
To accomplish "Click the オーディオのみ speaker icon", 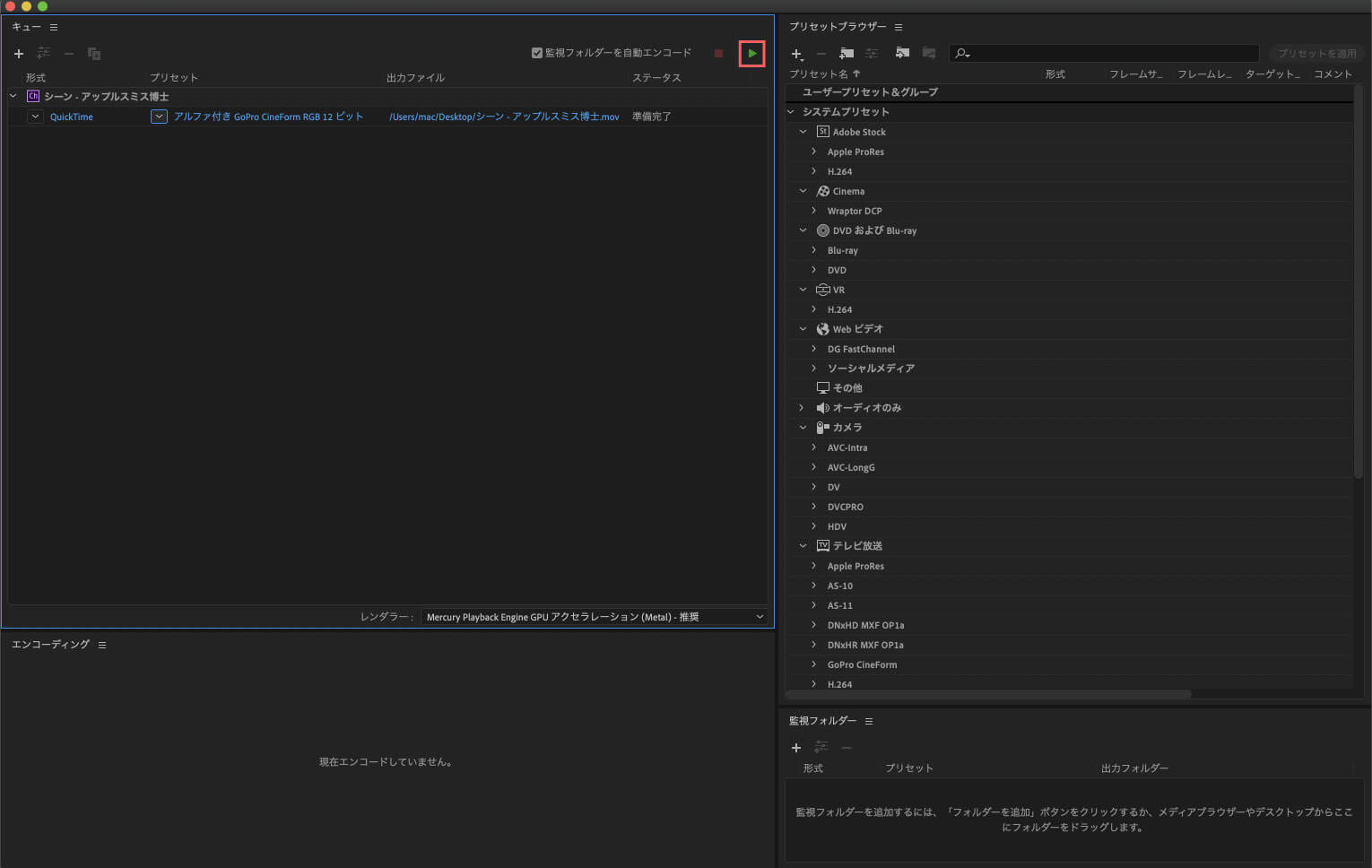I will (x=823, y=408).
